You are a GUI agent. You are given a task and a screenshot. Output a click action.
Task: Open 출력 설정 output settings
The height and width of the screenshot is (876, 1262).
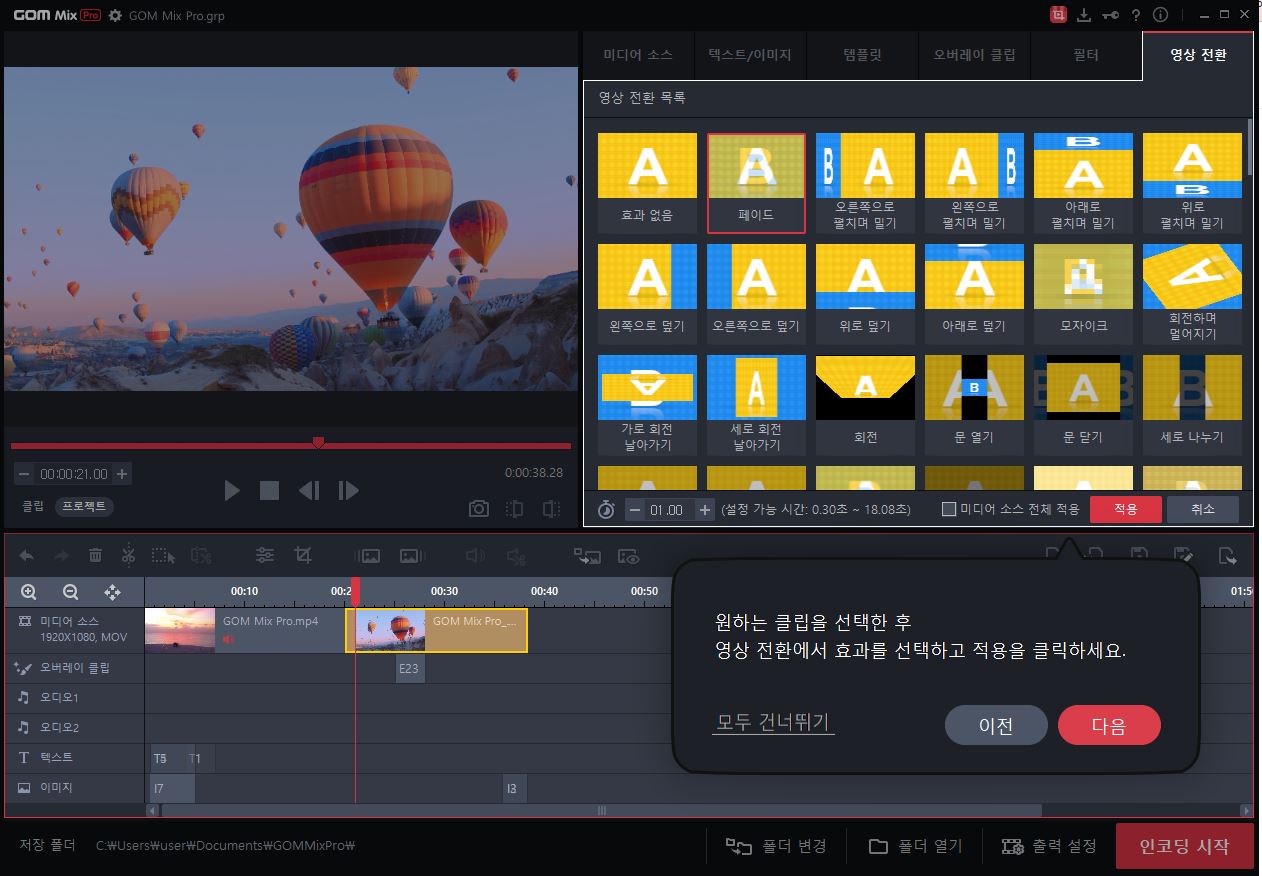coord(1050,846)
